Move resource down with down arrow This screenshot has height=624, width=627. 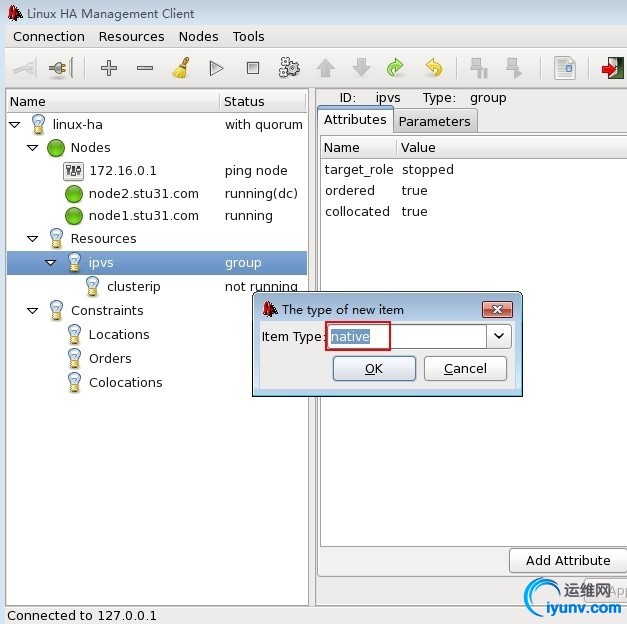[361, 67]
